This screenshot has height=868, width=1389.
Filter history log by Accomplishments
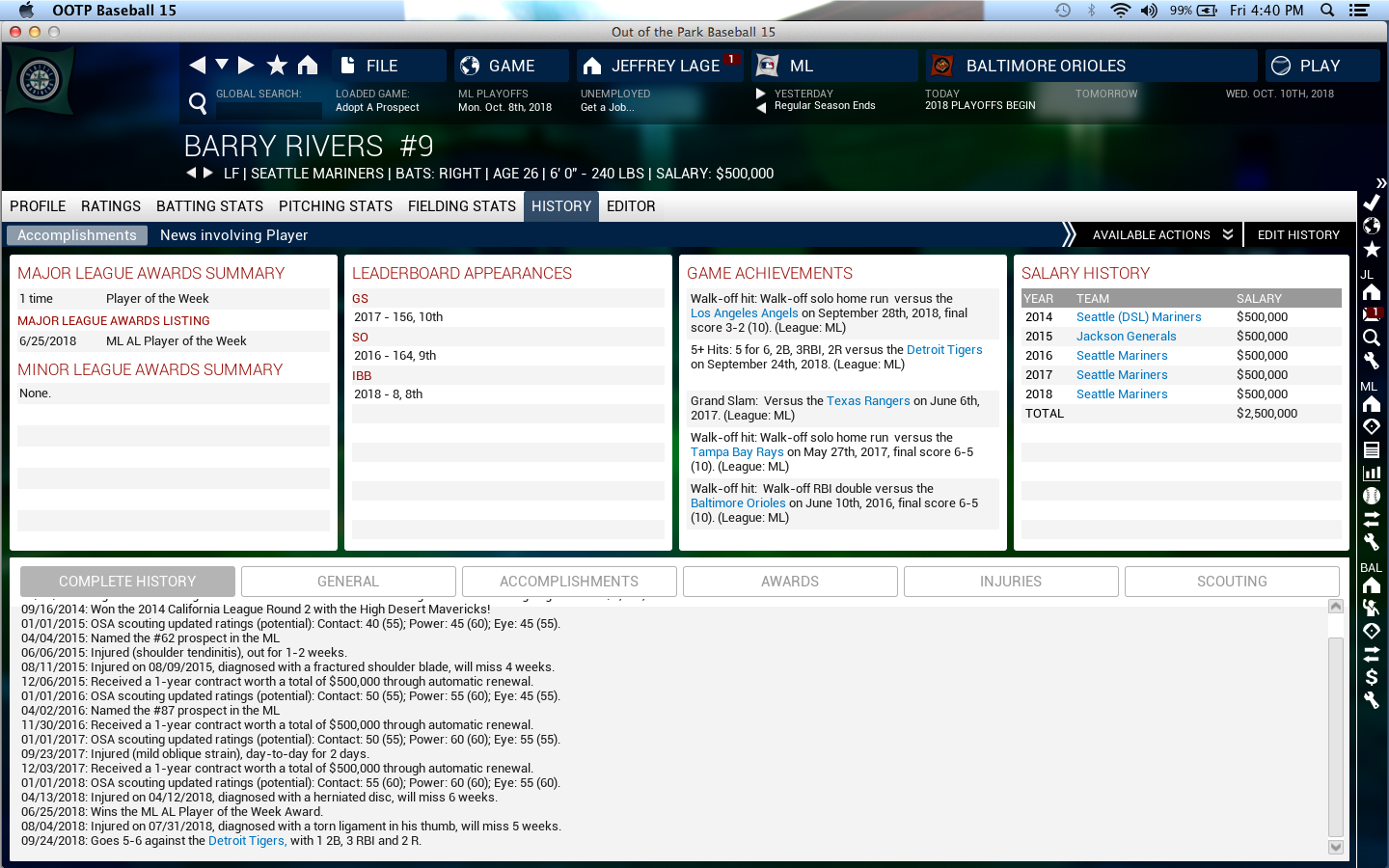click(569, 582)
